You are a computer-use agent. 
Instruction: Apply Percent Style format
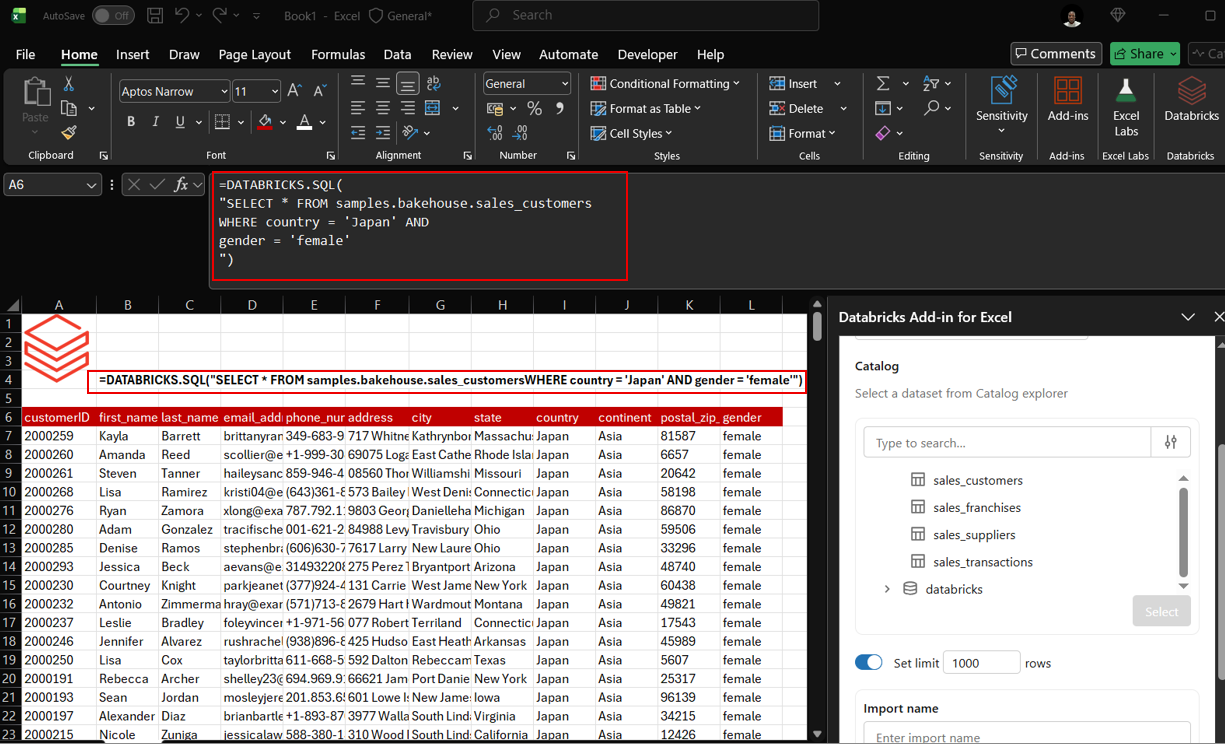[534, 108]
